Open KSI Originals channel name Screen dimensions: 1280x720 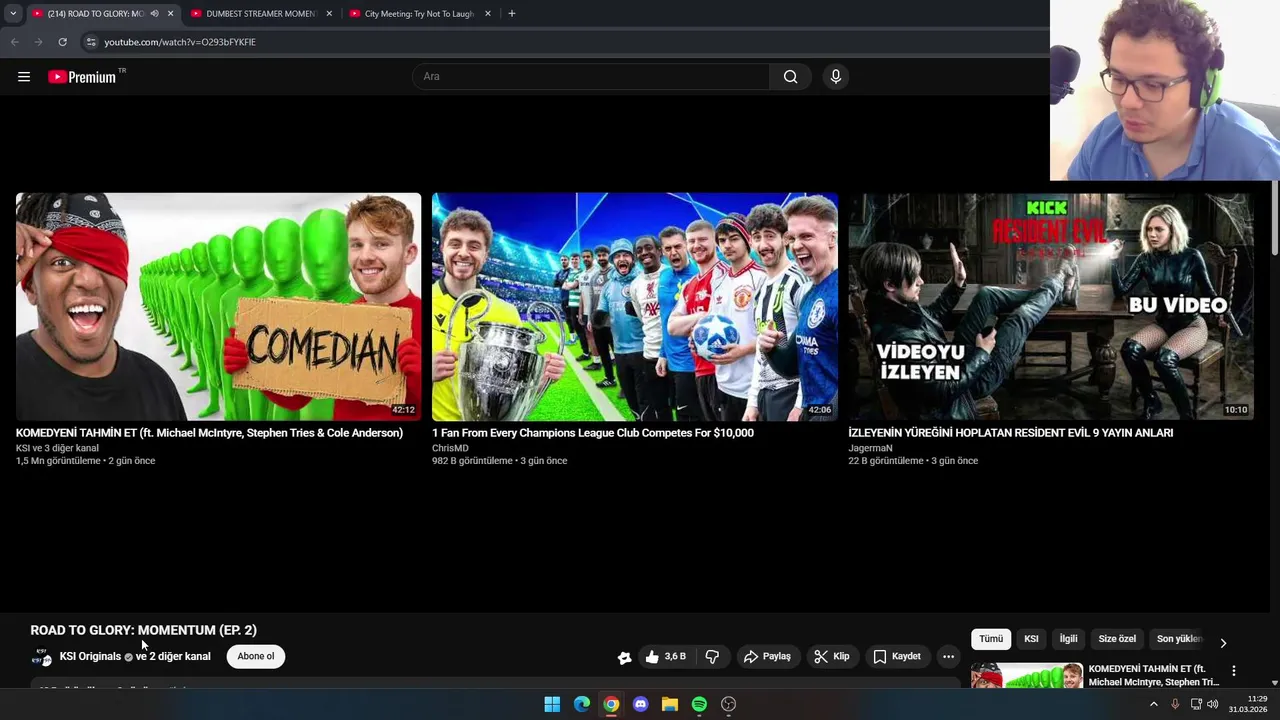tap(90, 656)
